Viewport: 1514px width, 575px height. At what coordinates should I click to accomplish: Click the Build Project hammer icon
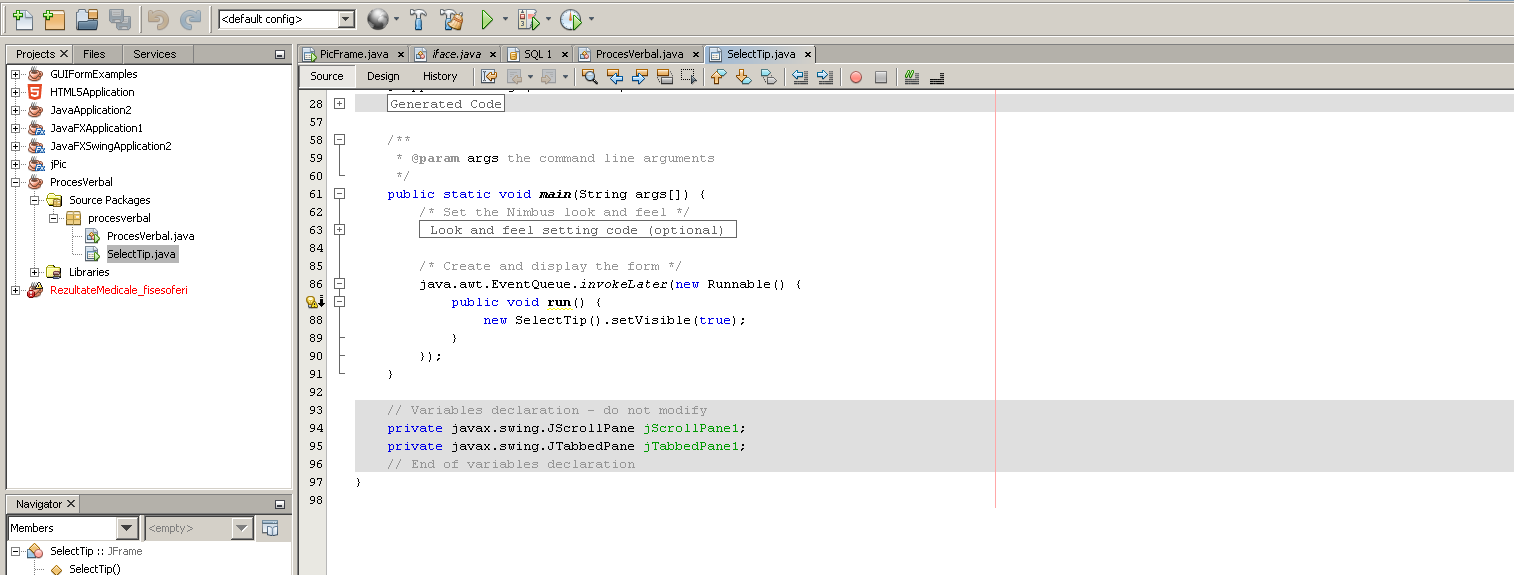pos(419,18)
